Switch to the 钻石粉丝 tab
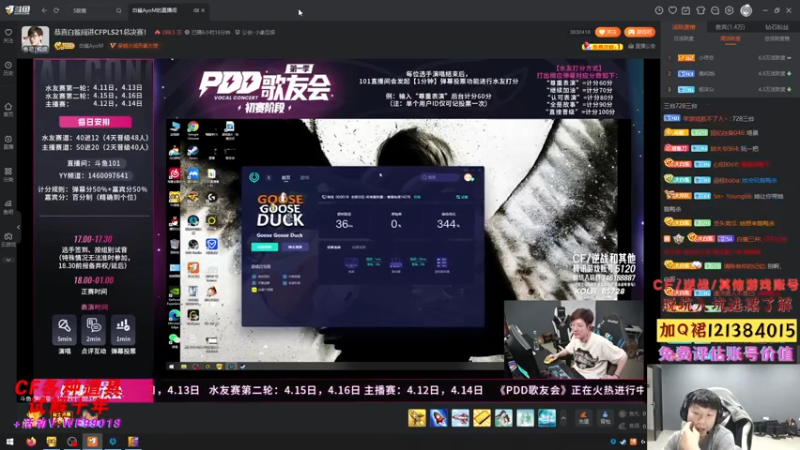The height and width of the screenshot is (450, 800). (x=777, y=27)
